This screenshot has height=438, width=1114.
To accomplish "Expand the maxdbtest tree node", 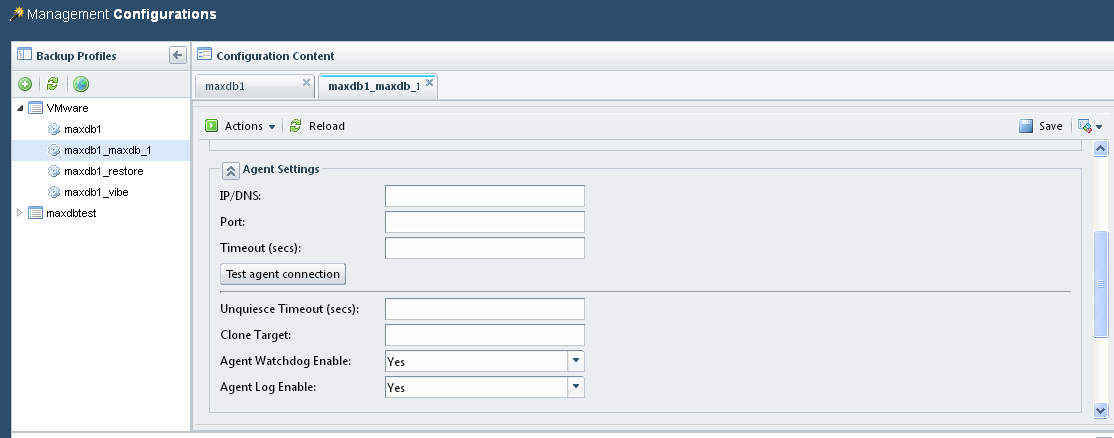I will tap(19, 212).
